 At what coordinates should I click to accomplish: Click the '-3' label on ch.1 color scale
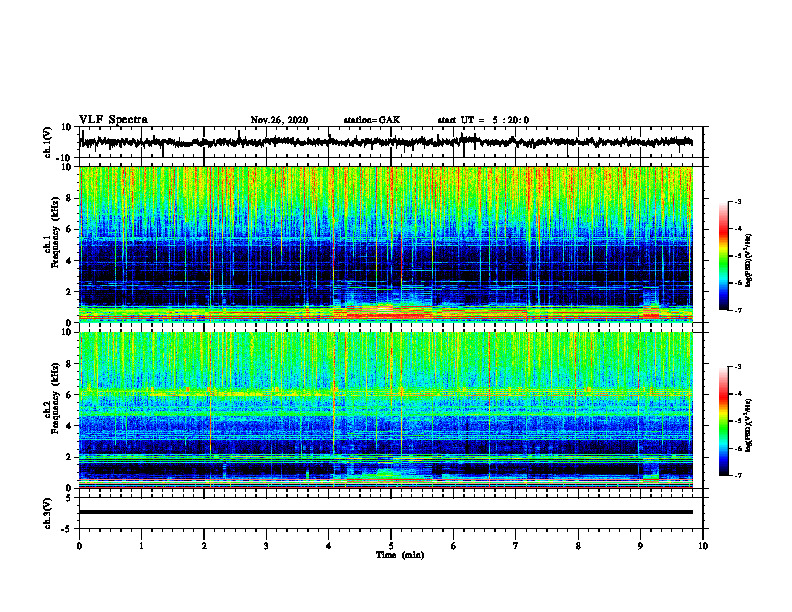[737, 201]
